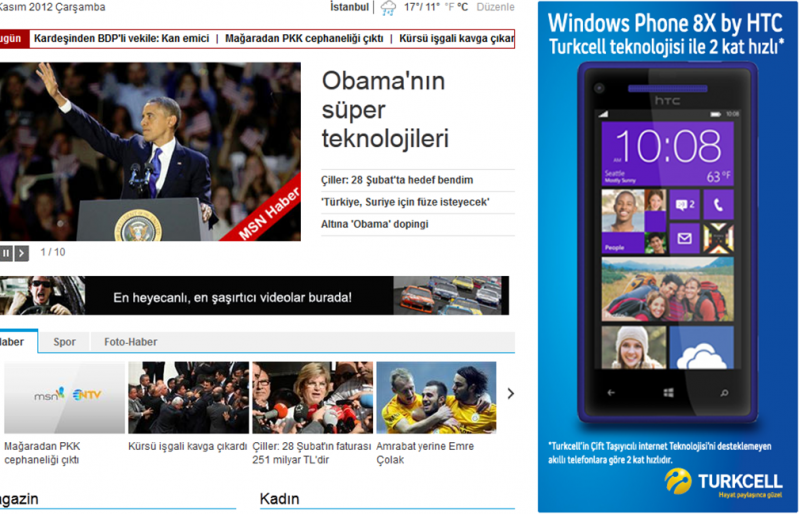Open caption 'Kürsü işgali kavga çıkardı'

(x=188, y=446)
